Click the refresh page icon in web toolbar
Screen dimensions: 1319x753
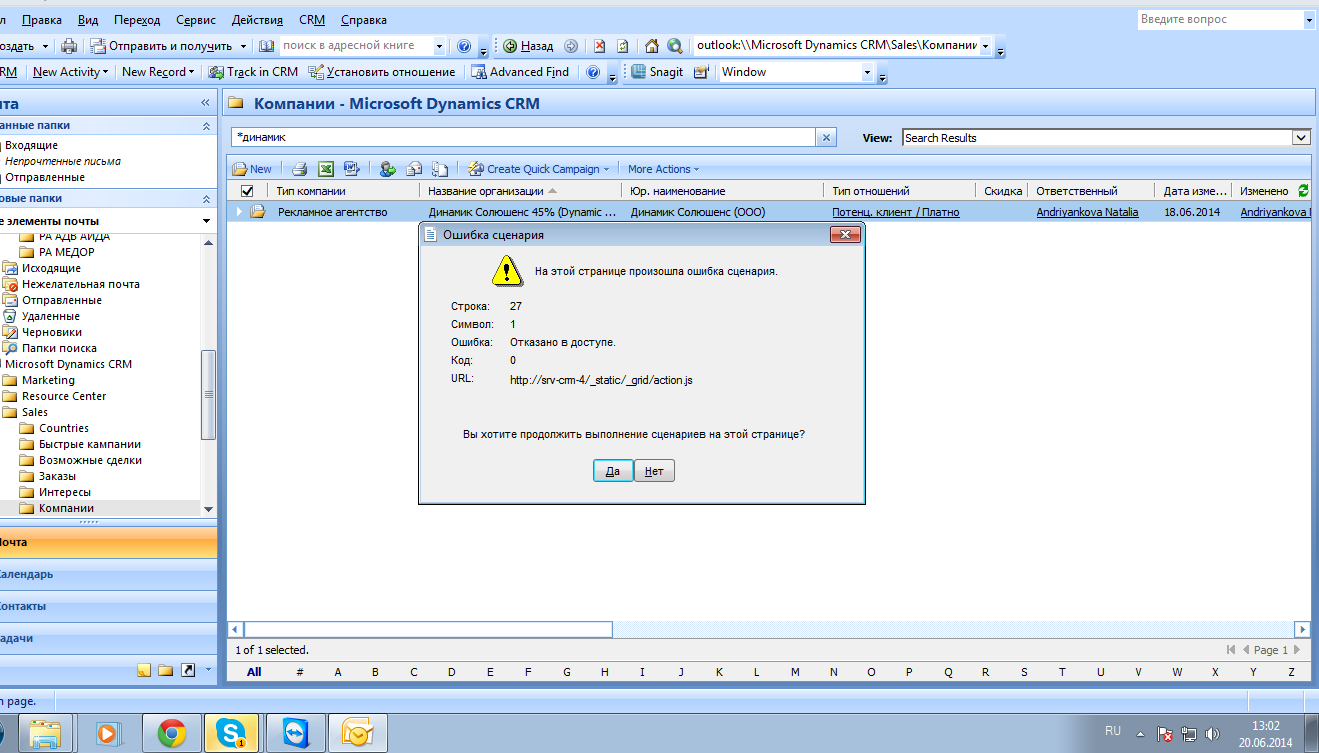[x=622, y=46]
